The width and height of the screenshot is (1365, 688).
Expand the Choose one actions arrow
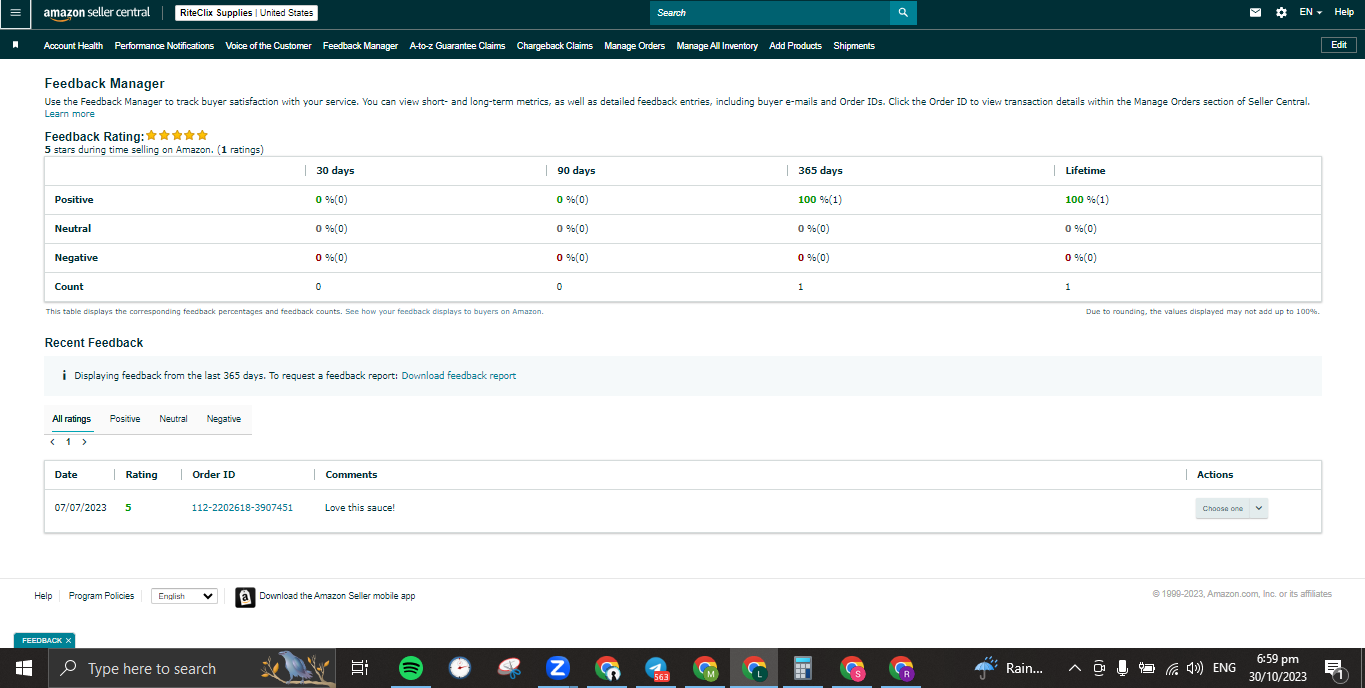click(1259, 508)
